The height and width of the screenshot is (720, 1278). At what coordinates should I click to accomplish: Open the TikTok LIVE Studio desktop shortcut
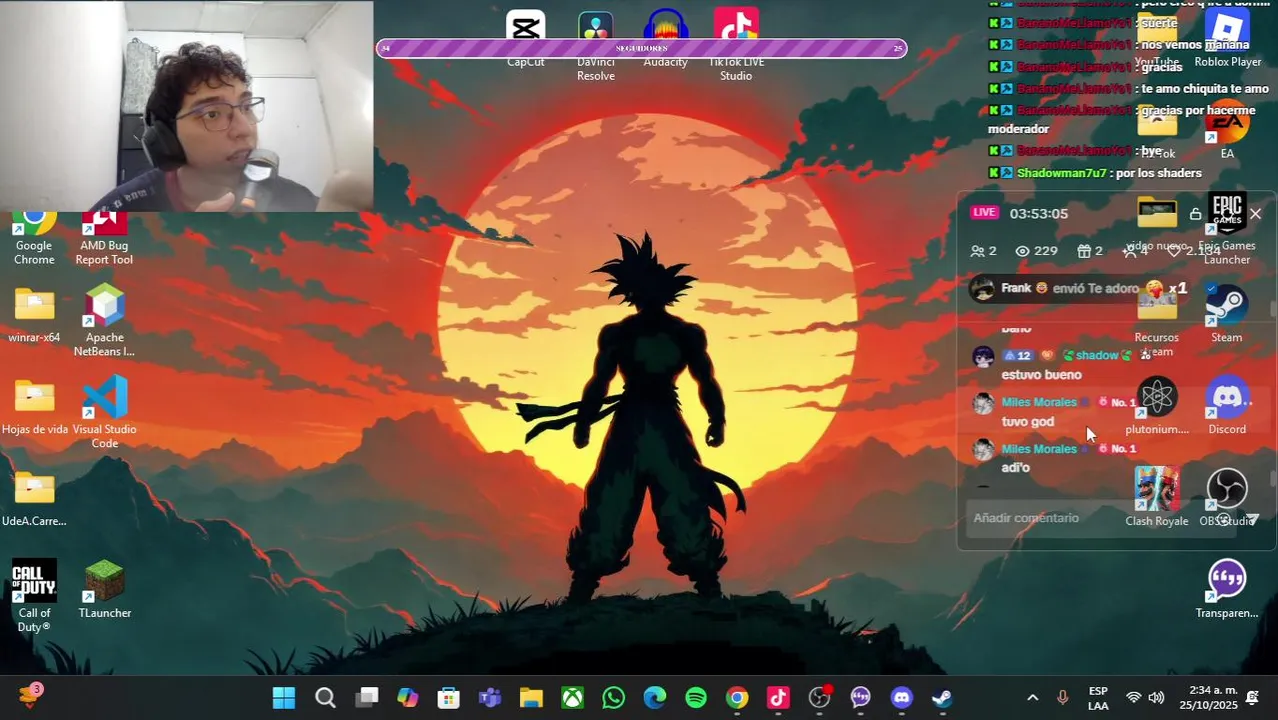[x=736, y=46]
